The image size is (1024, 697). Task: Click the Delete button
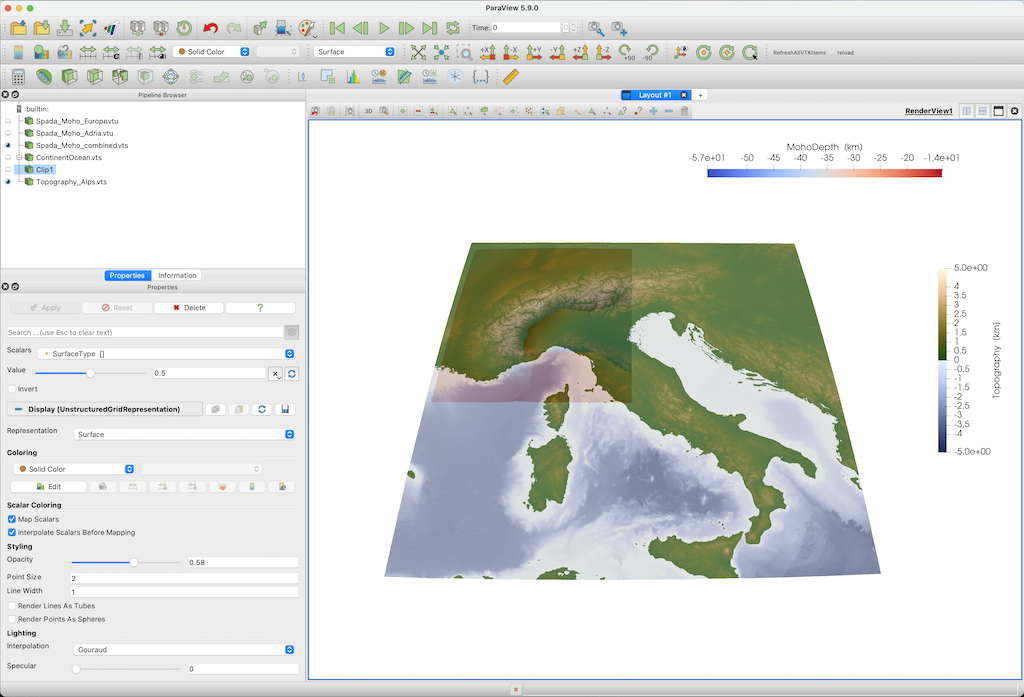[188, 308]
